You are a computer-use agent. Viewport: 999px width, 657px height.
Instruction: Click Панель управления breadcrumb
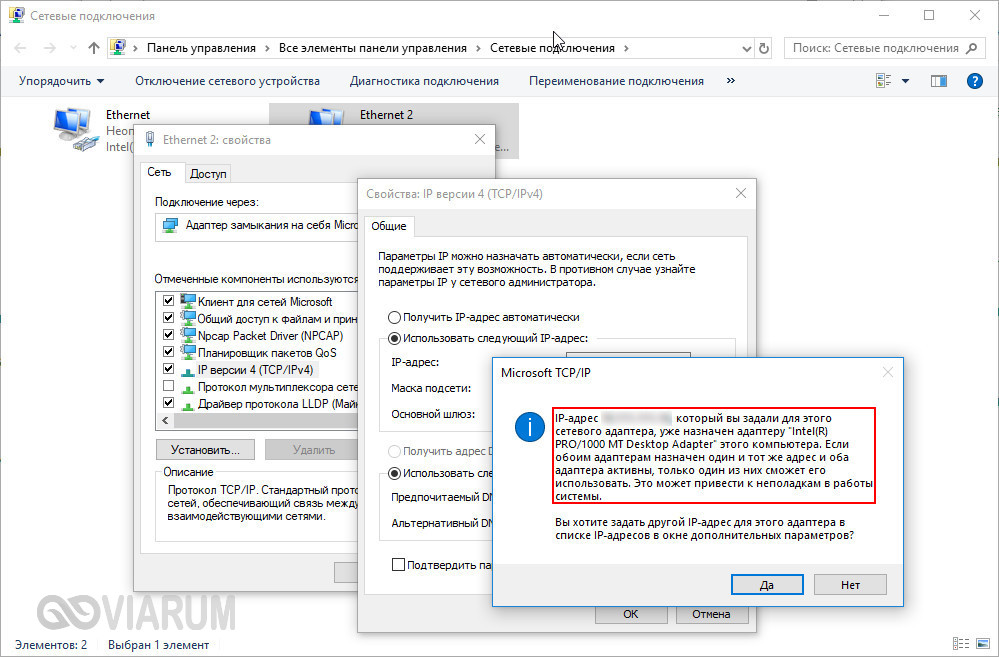tap(201, 48)
